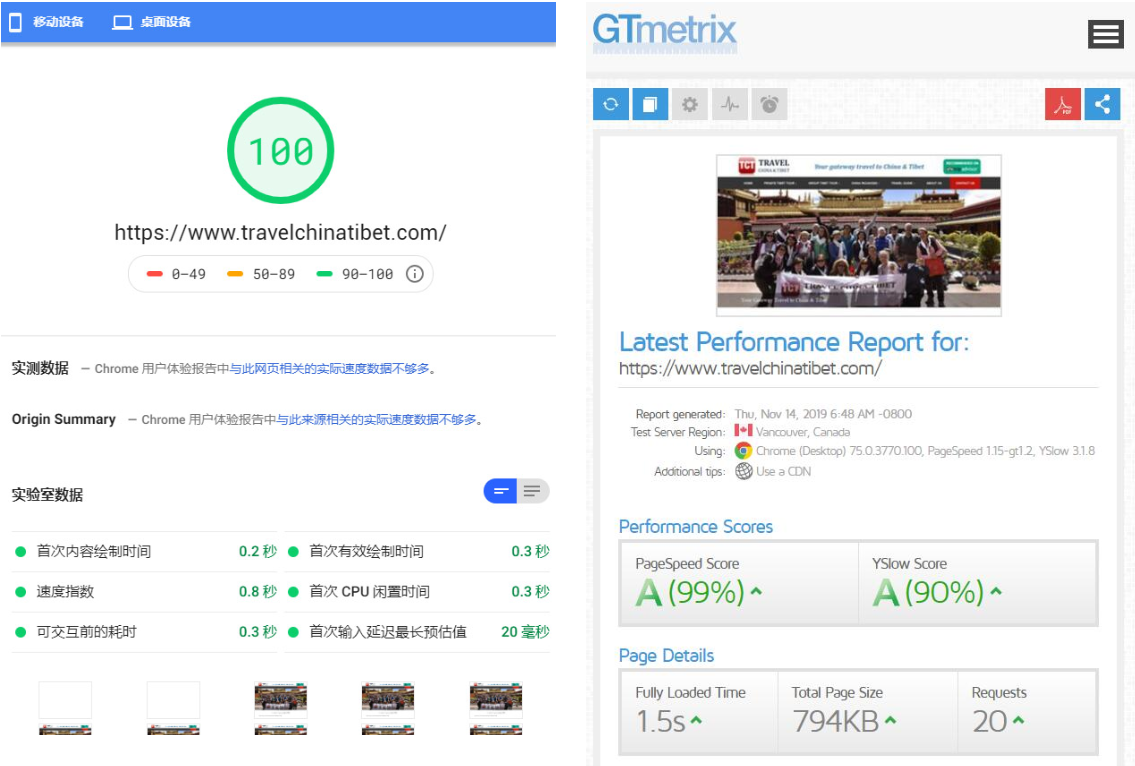Click the website screenshot thumbnail in report

[x=858, y=235]
